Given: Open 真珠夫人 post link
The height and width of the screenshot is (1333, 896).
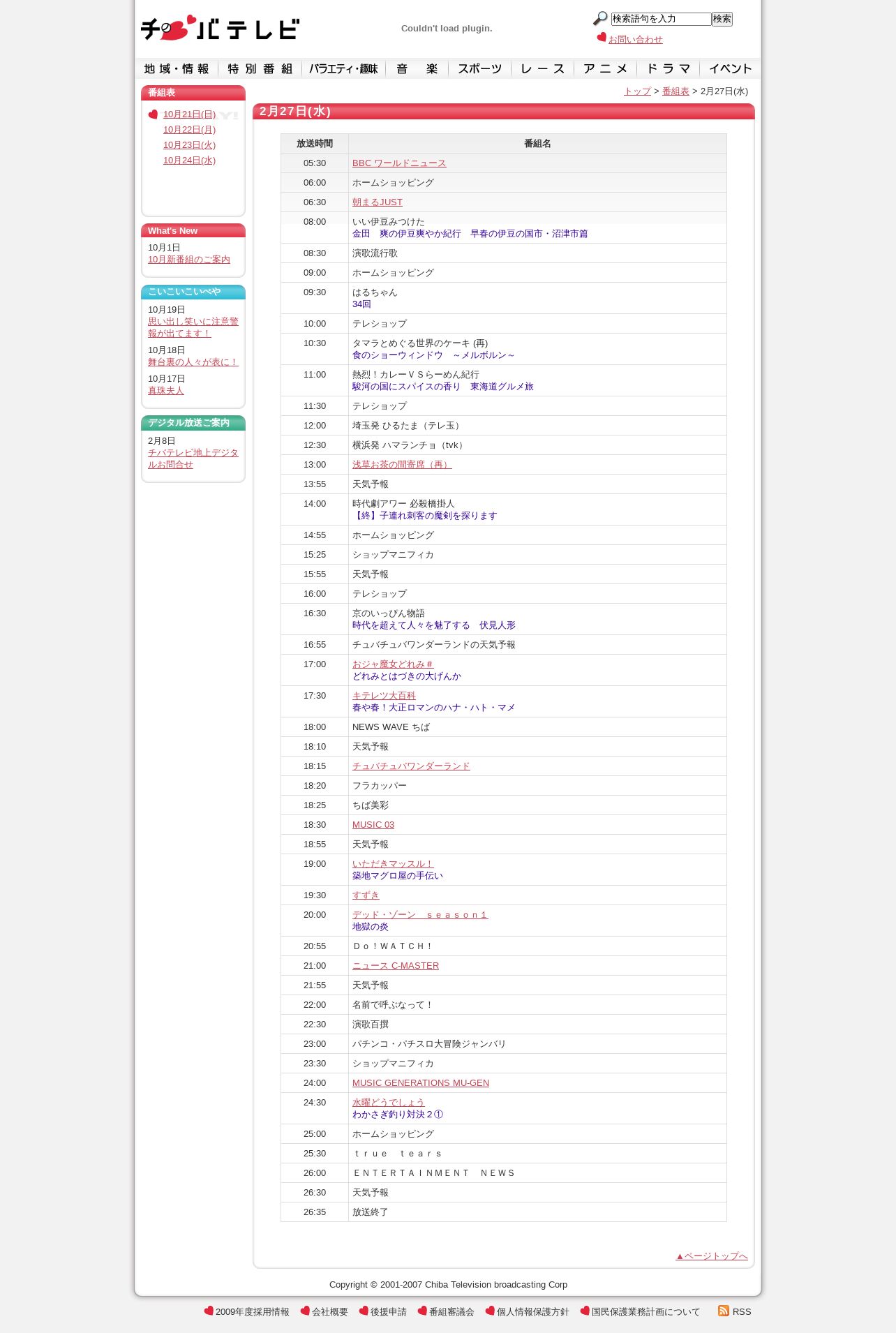Looking at the screenshot, I should [166, 391].
